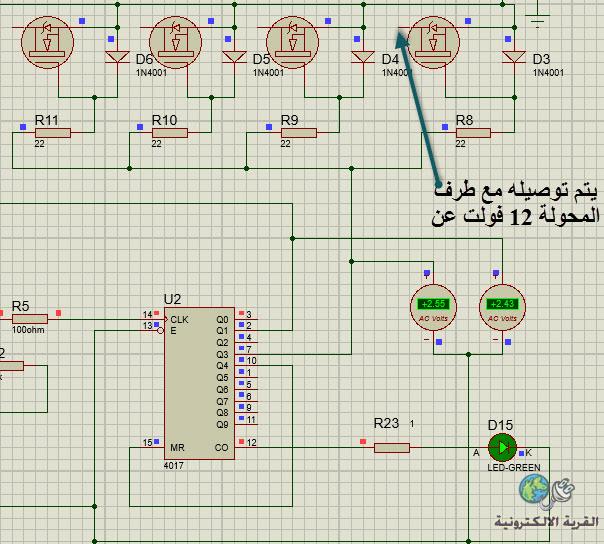Select resistor R11 body

(x=53, y=133)
